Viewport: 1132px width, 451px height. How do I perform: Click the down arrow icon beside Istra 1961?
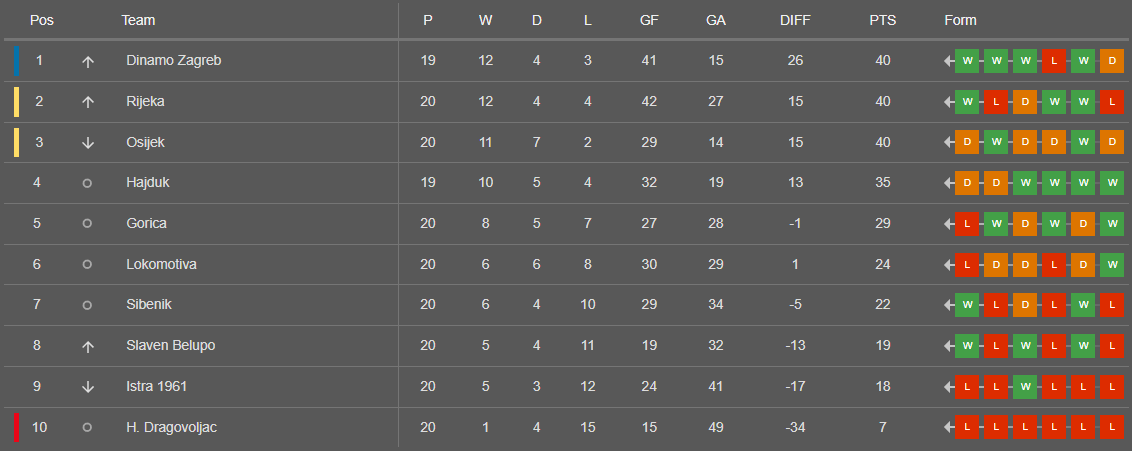pyautogui.click(x=88, y=387)
